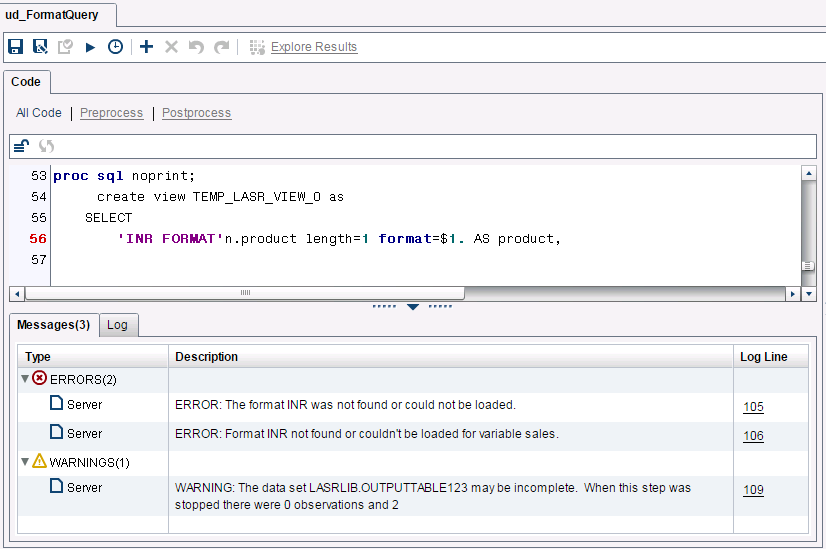Select the Messages(3) tab
826x549 pixels.
53,325
